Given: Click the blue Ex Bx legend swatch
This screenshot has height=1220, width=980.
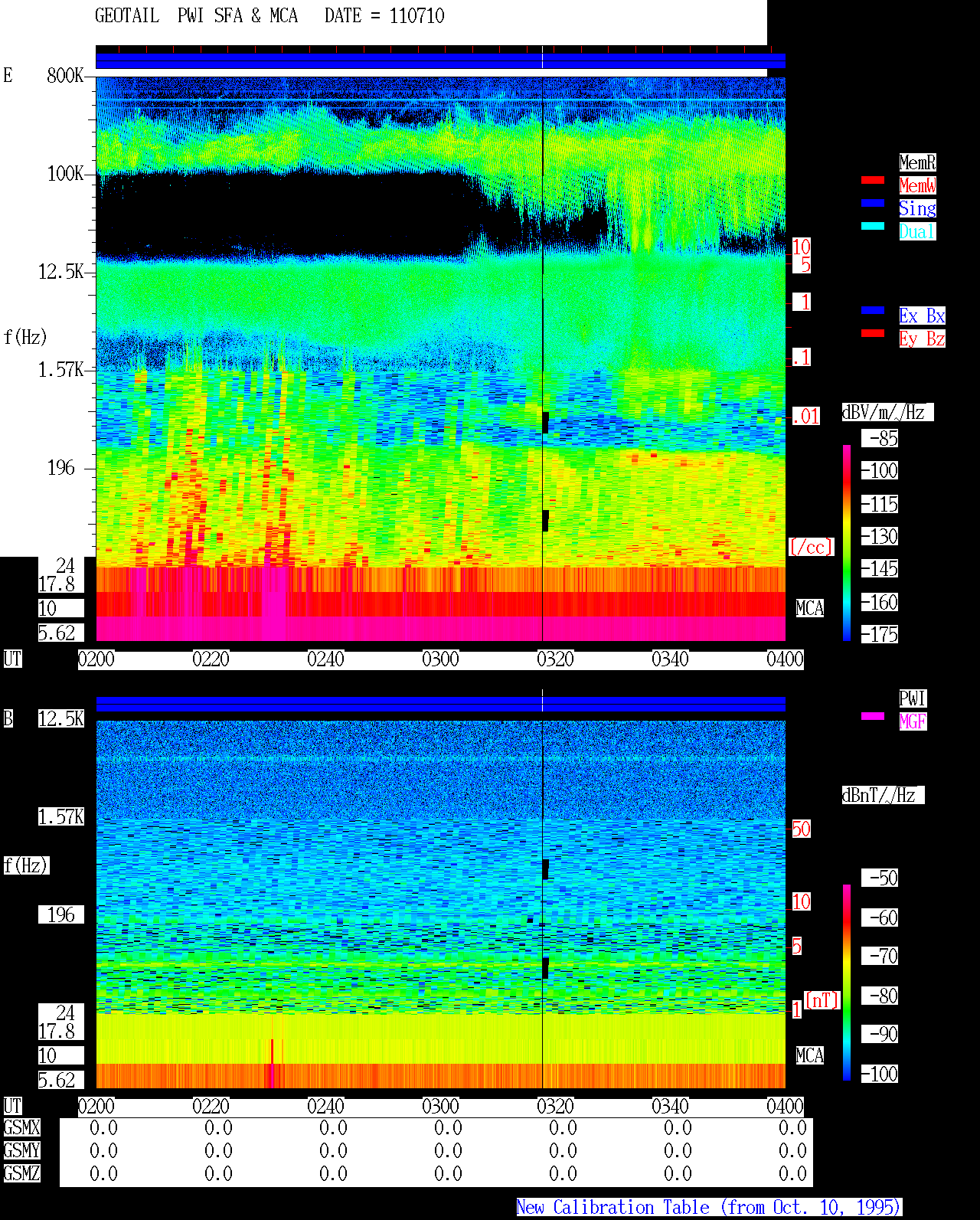Looking at the screenshot, I should [873, 310].
